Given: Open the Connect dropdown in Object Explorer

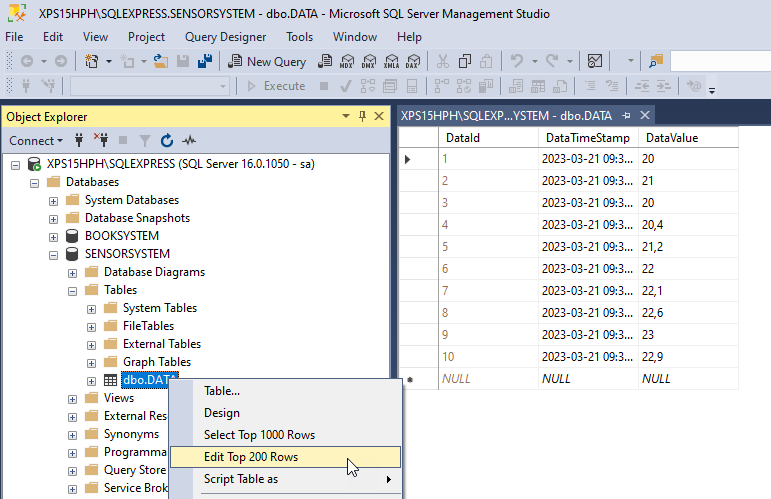Looking at the screenshot, I should [36, 141].
